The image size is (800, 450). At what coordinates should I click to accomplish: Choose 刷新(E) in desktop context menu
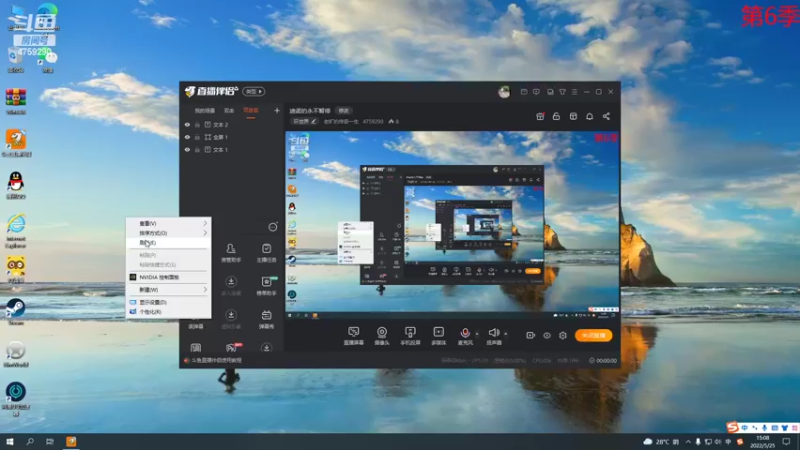[x=169, y=243]
